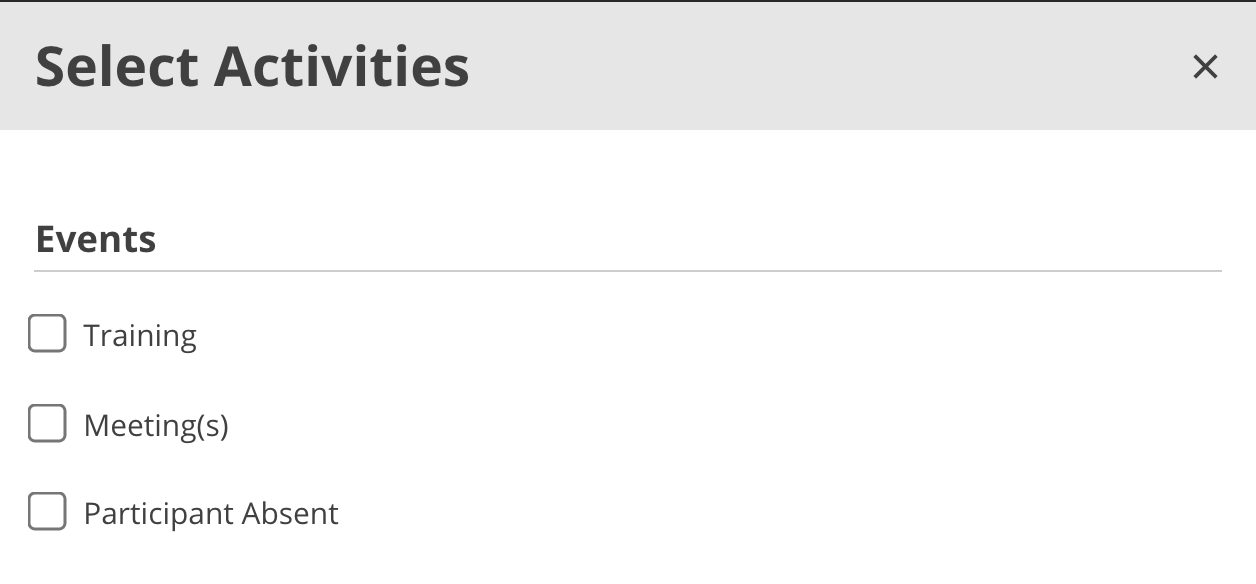Mark Training as a selected event
Screen dimensions: 1256x584
(47, 334)
